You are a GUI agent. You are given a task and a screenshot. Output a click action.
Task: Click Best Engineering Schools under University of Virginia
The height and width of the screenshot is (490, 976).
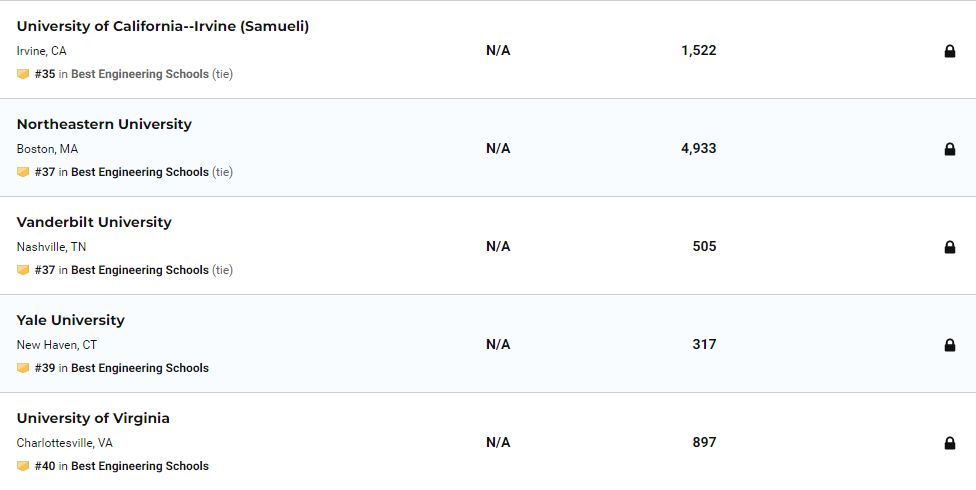coord(139,466)
